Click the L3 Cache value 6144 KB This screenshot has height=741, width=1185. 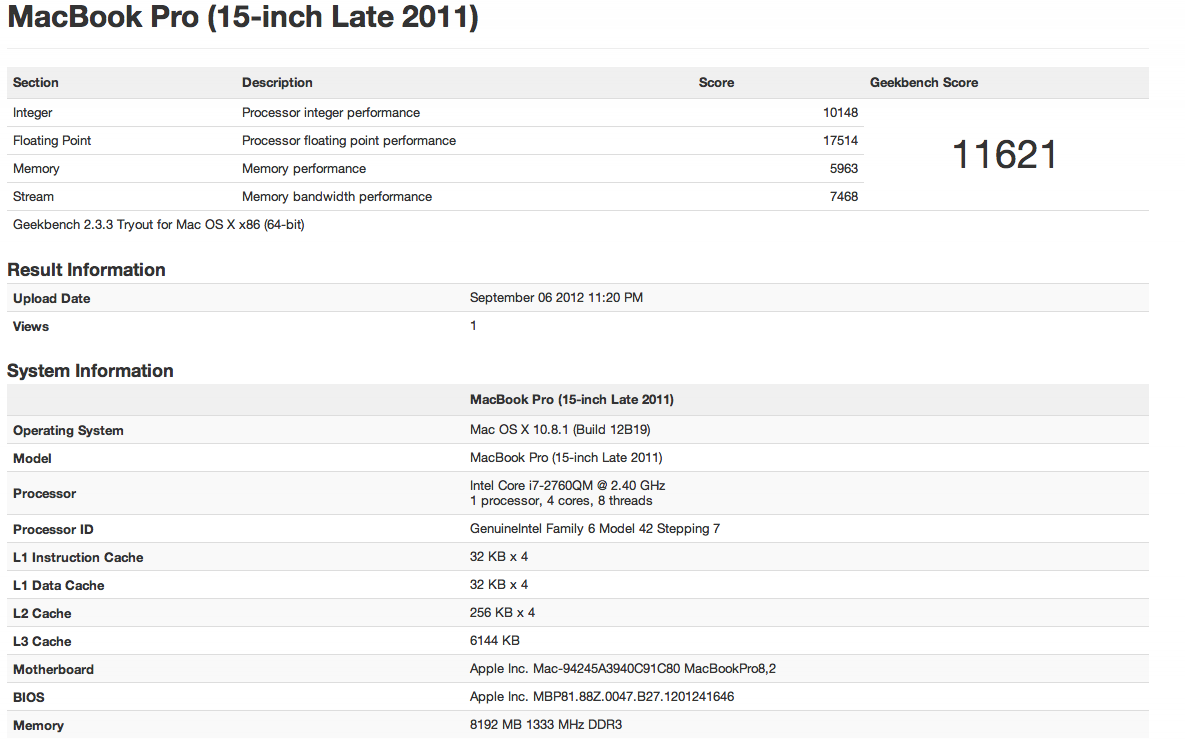494,640
